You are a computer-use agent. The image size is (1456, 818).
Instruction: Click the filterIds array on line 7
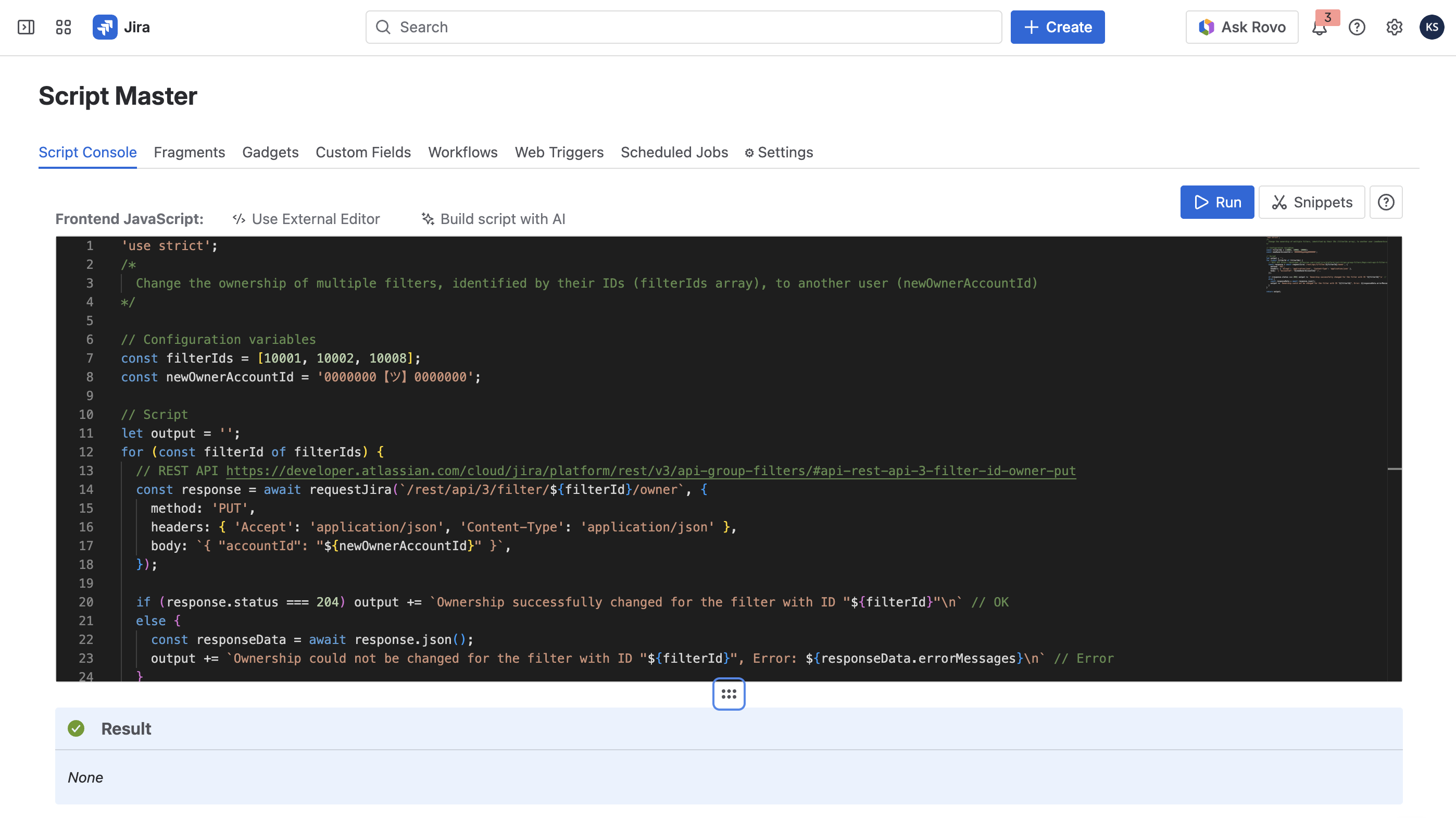335,358
